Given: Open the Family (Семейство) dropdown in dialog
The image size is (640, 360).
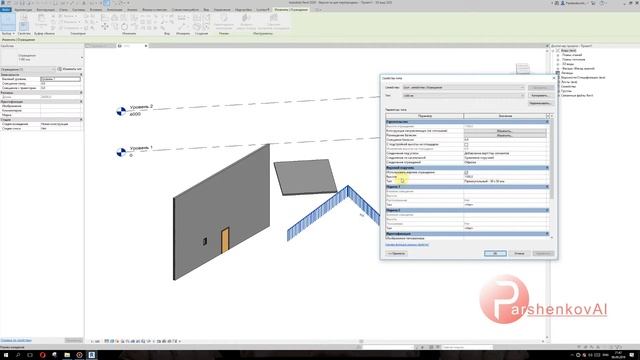Looking at the screenshot, I should tap(463, 87).
